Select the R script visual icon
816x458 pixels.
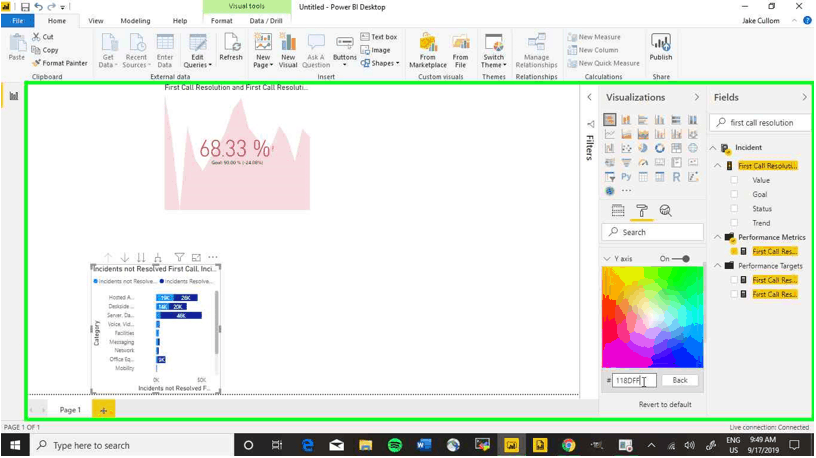coord(676,177)
